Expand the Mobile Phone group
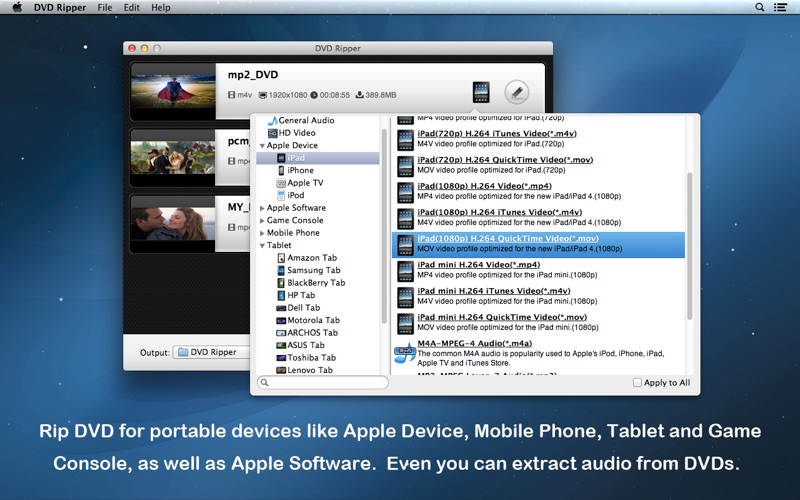This screenshot has width=800, height=500. coord(262,233)
